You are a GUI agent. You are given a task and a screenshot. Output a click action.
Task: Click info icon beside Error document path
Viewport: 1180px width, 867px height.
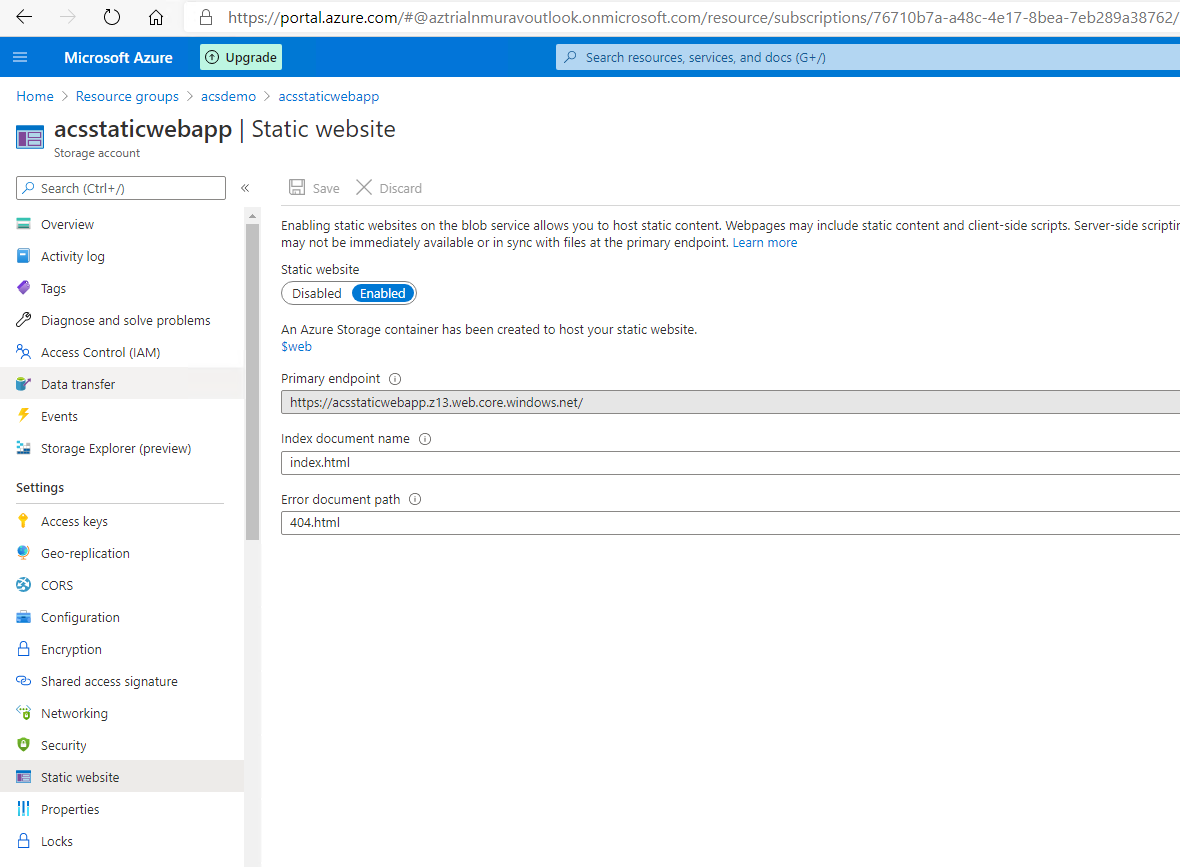point(415,499)
